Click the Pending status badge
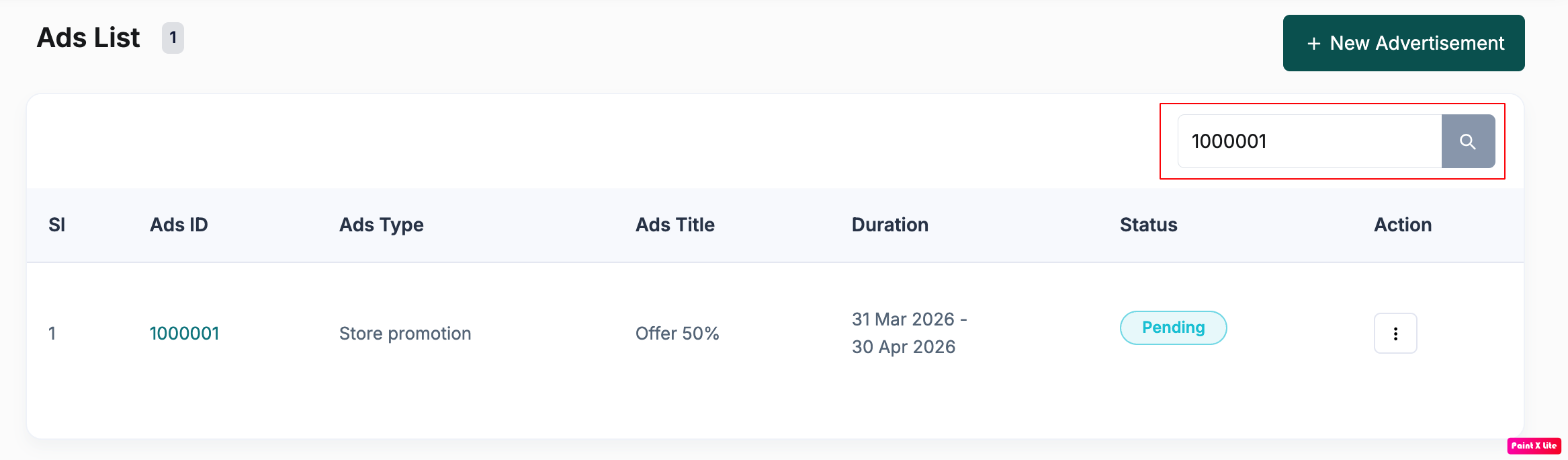This screenshot has height=460, width=1568. [x=1173, y=328]
